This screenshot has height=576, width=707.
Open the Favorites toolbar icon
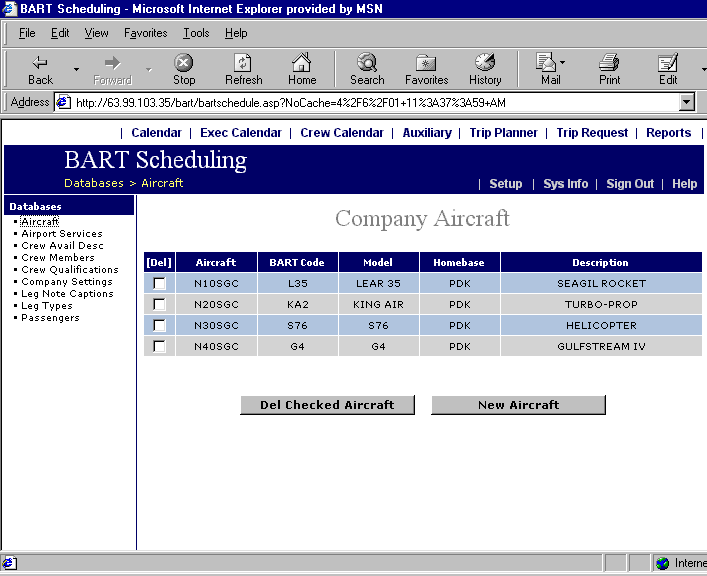click(x=426, y=63)
